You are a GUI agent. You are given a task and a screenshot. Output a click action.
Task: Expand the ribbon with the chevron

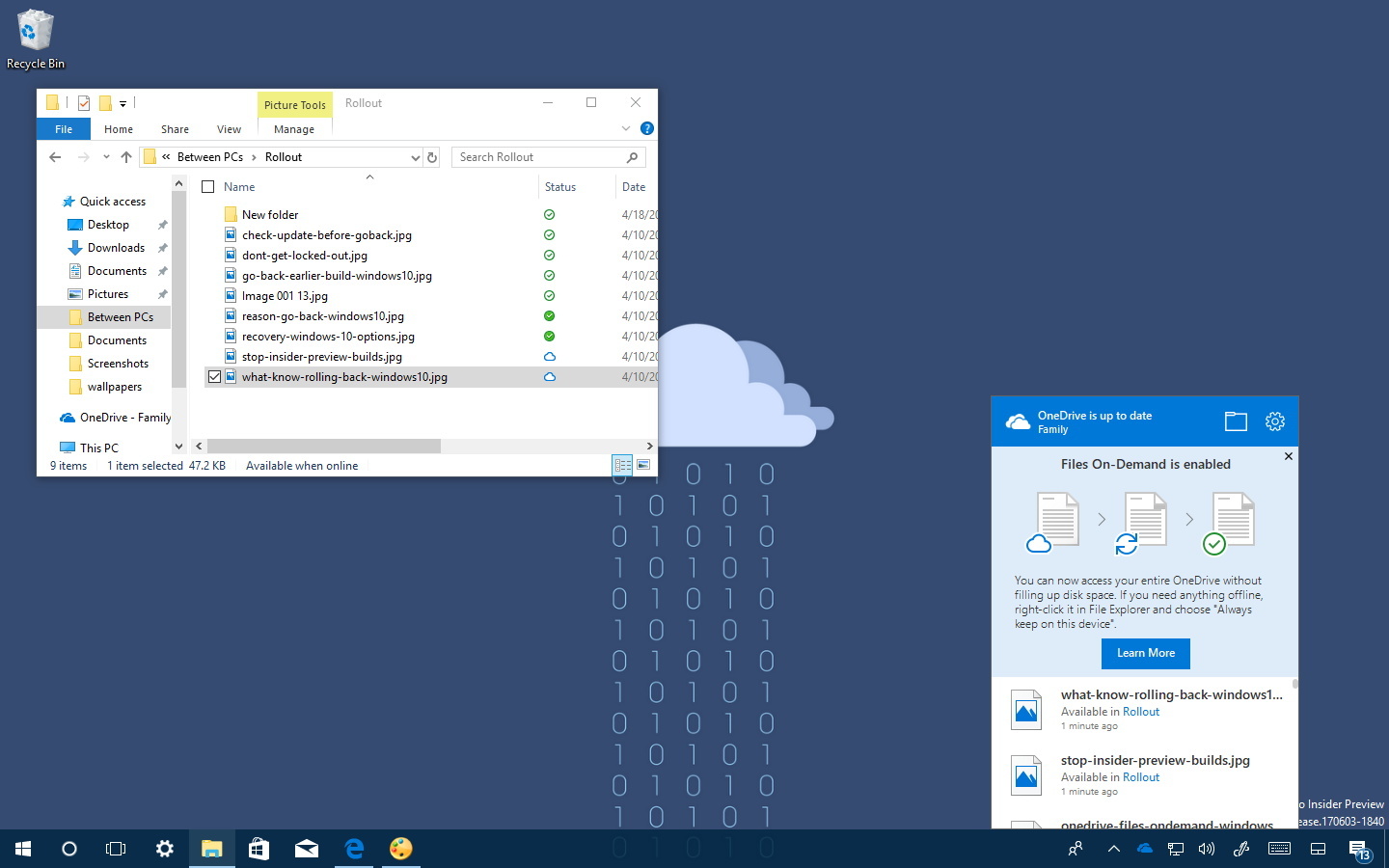pyautogui.click(x=626, y=128)
